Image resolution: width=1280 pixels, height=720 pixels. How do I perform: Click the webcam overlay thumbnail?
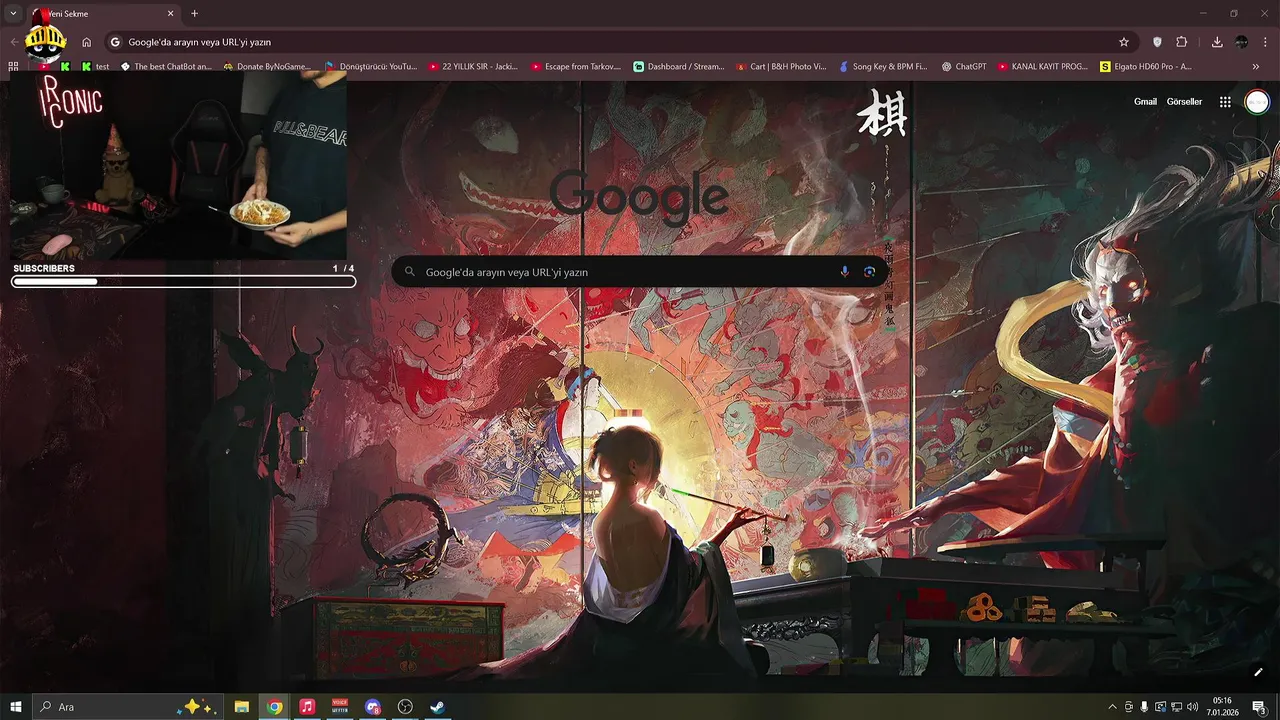click(x=178, y=166)
